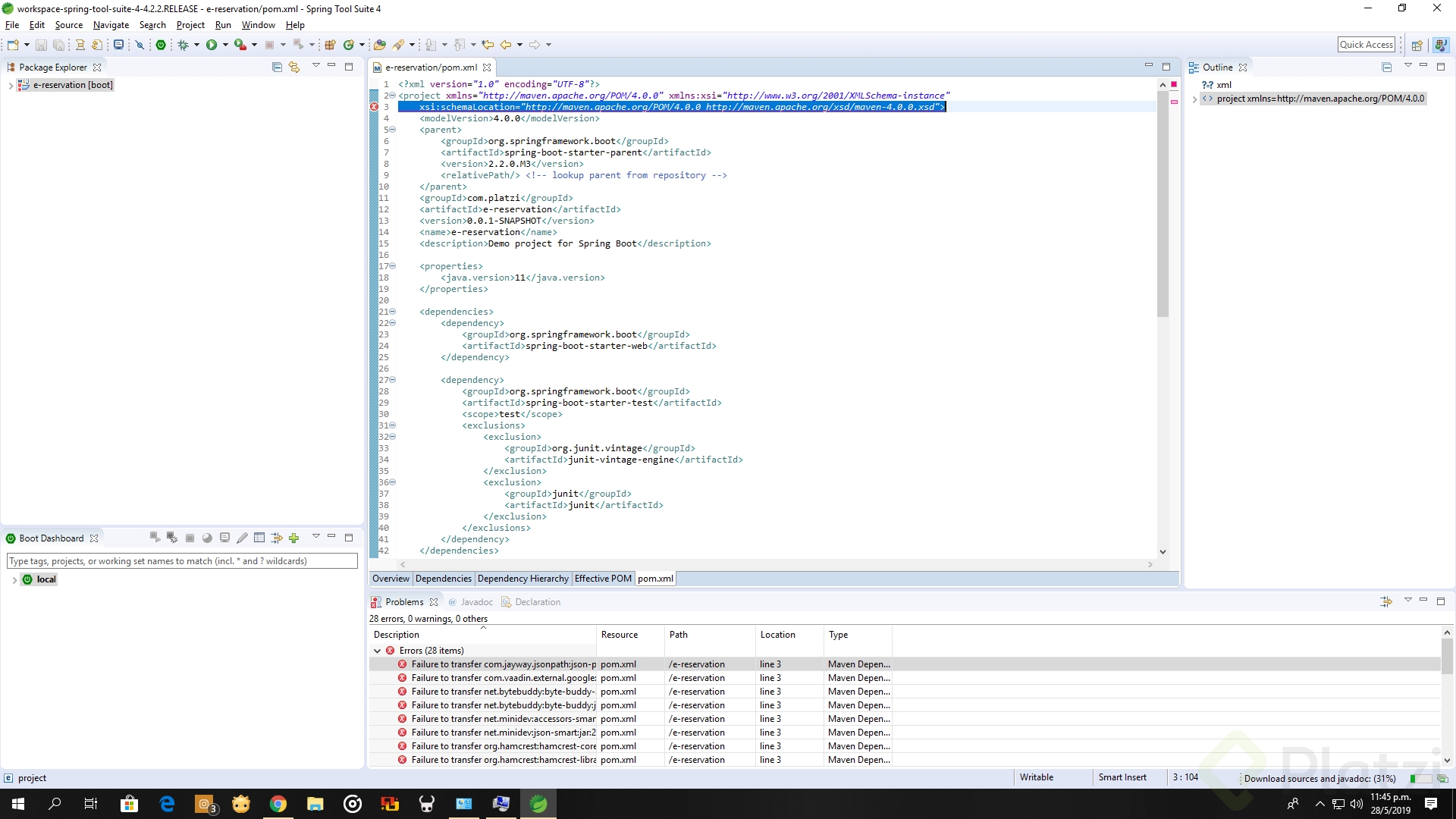Click the Last Edit Location arrow icon

point(488,45)
